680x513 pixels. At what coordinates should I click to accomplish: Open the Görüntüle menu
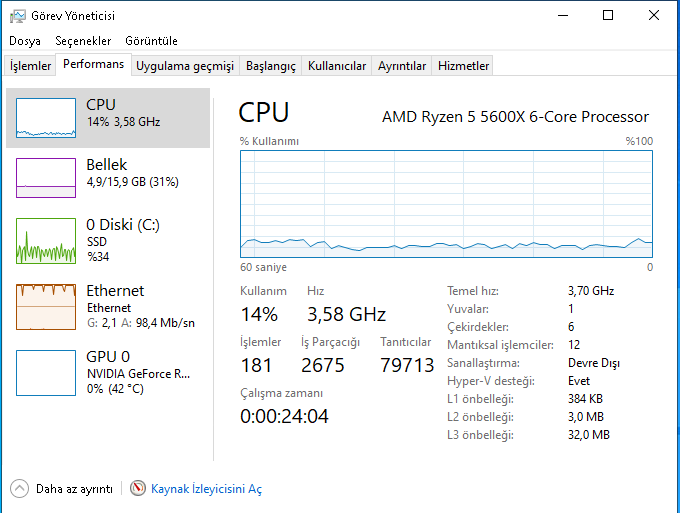[151, 41]
